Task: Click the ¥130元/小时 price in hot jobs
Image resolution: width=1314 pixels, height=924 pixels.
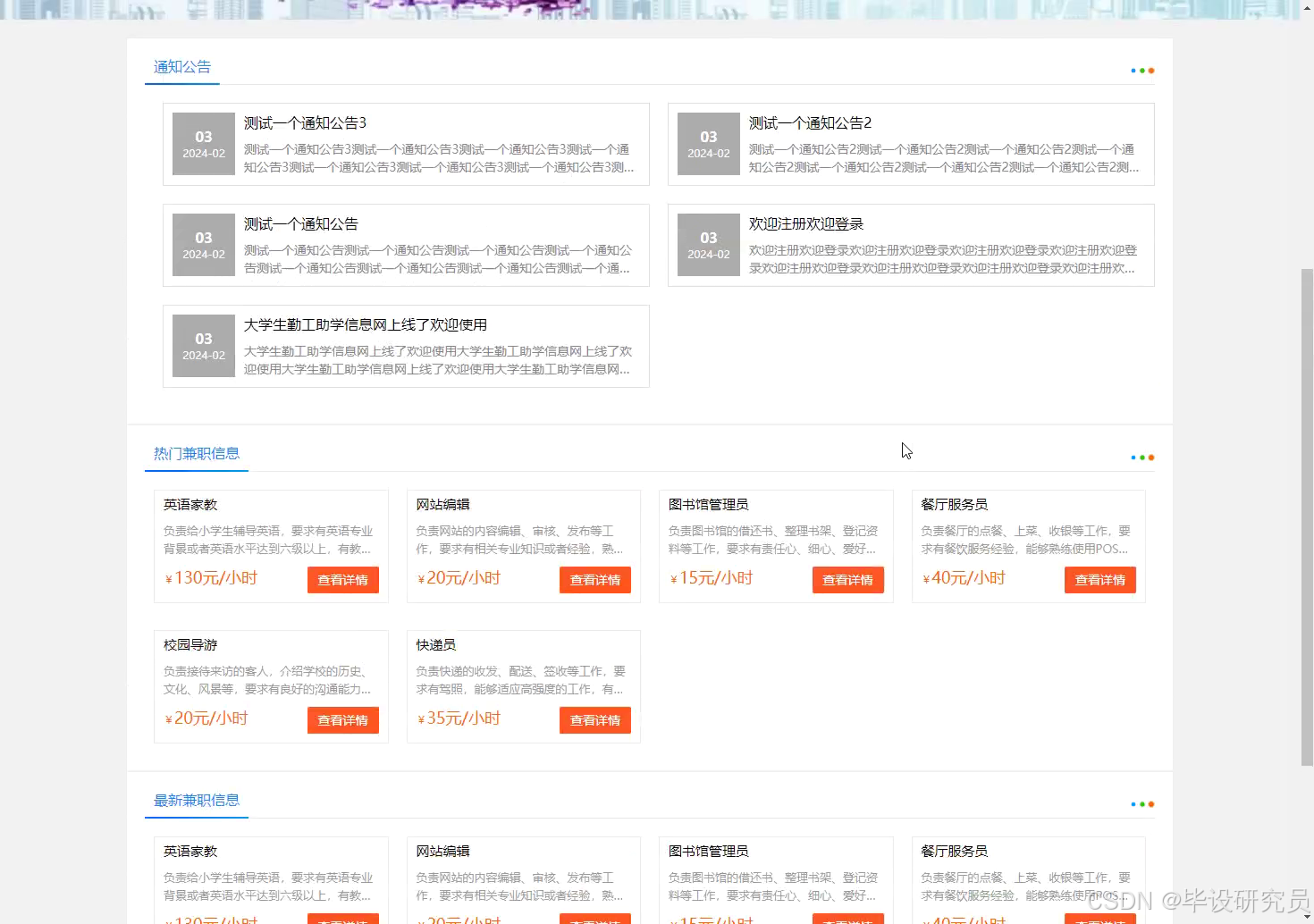Action: (212, 578)
